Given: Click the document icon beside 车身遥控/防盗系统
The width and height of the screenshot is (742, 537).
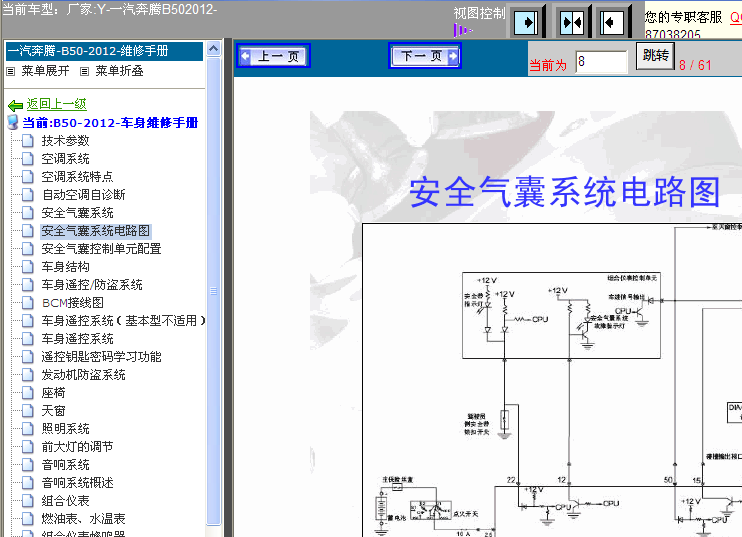Looking at the screenshot, I should click(x=28, y=284).
